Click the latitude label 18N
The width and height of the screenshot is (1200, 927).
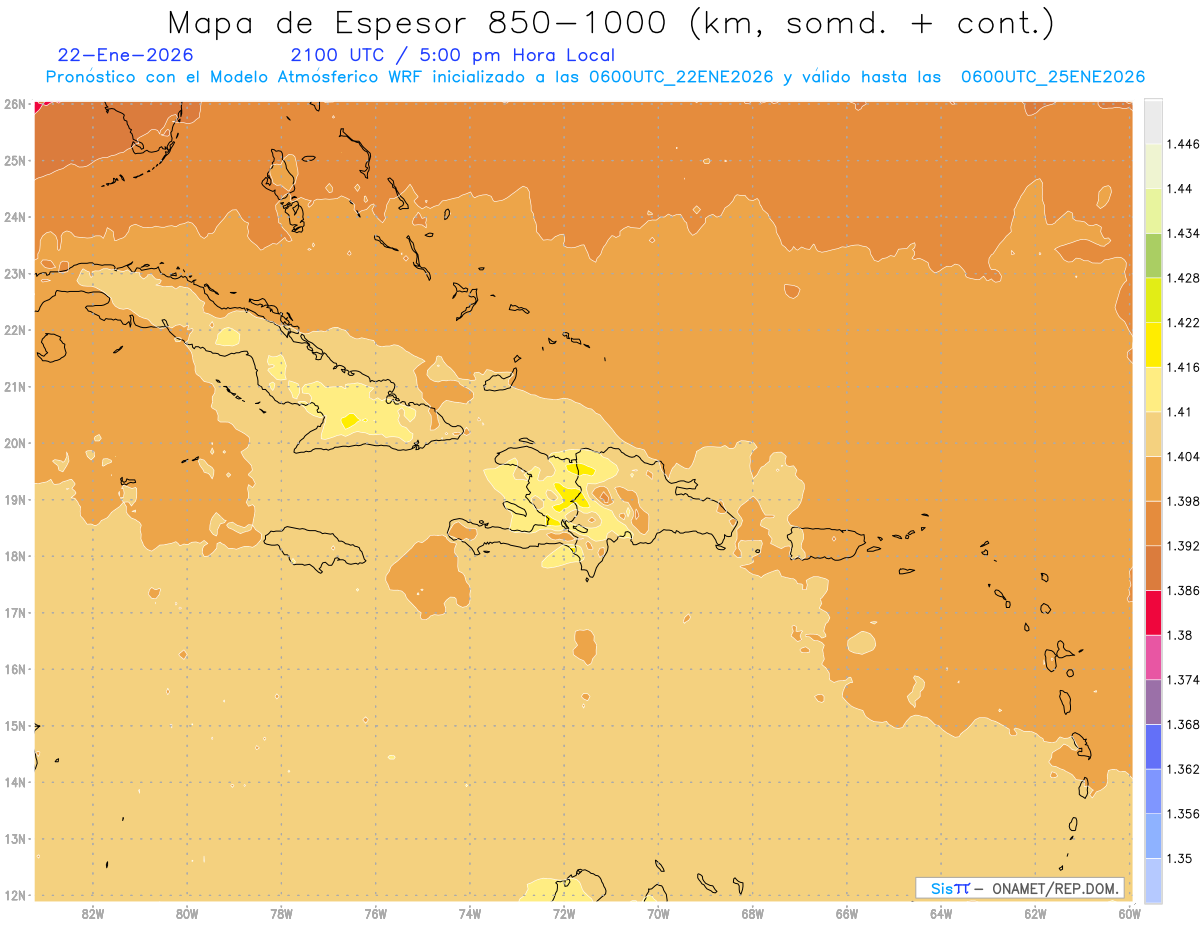click(x=14, y=556)
